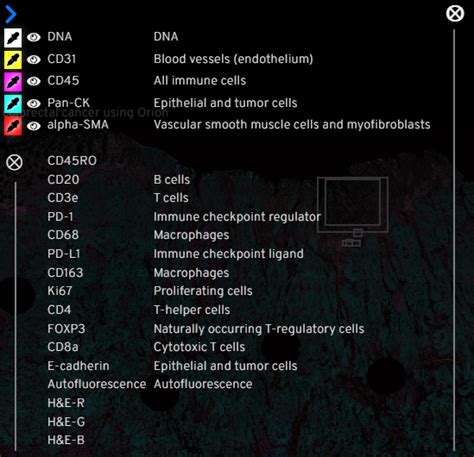The height and width of the screenshot is (457, 474).
Task: Toggle visibility eye for DNA channel
Action: (34, 37)
